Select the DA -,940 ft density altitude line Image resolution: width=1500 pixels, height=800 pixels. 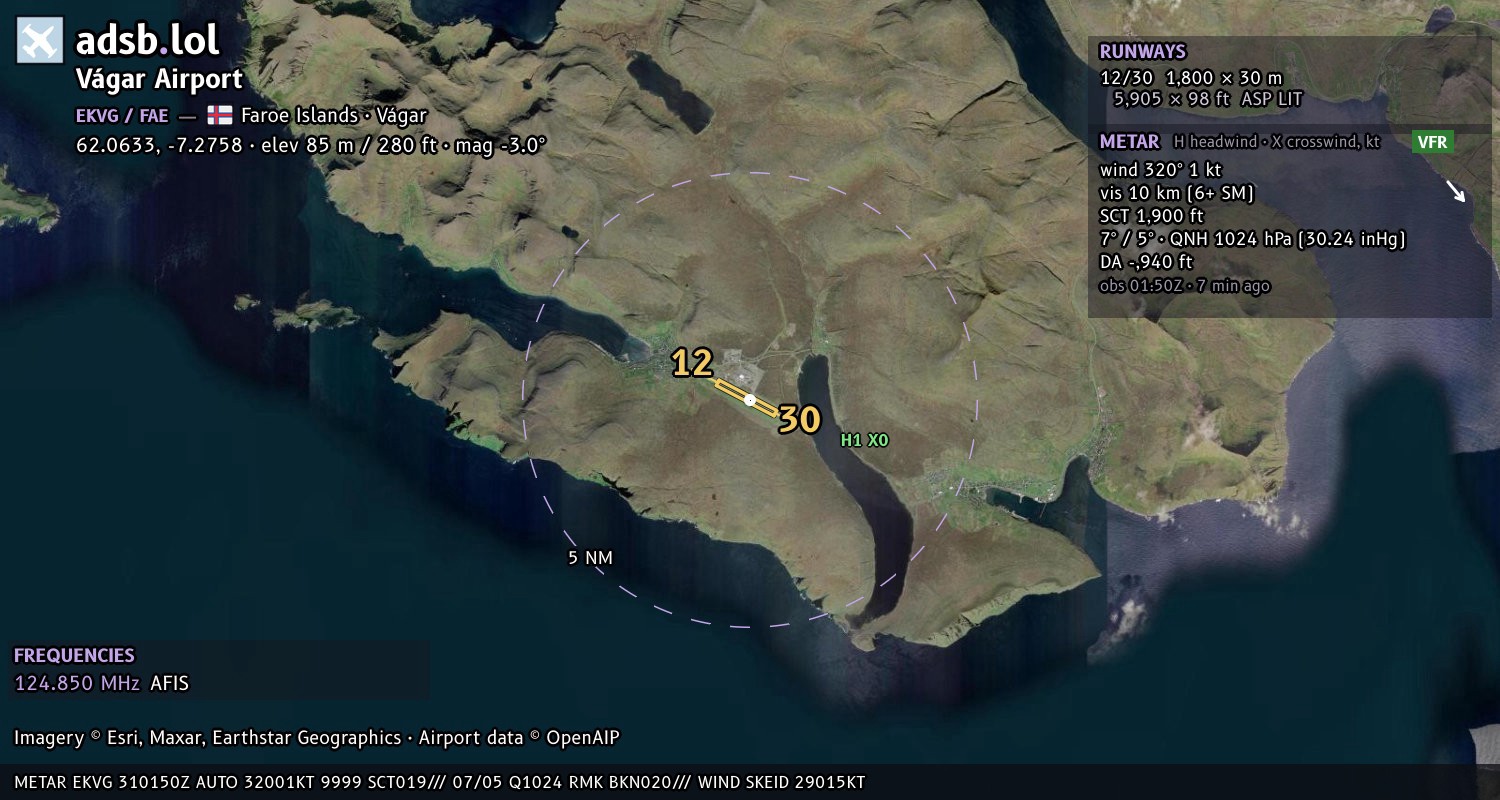pyautogui.click(x=1146, y=262)
